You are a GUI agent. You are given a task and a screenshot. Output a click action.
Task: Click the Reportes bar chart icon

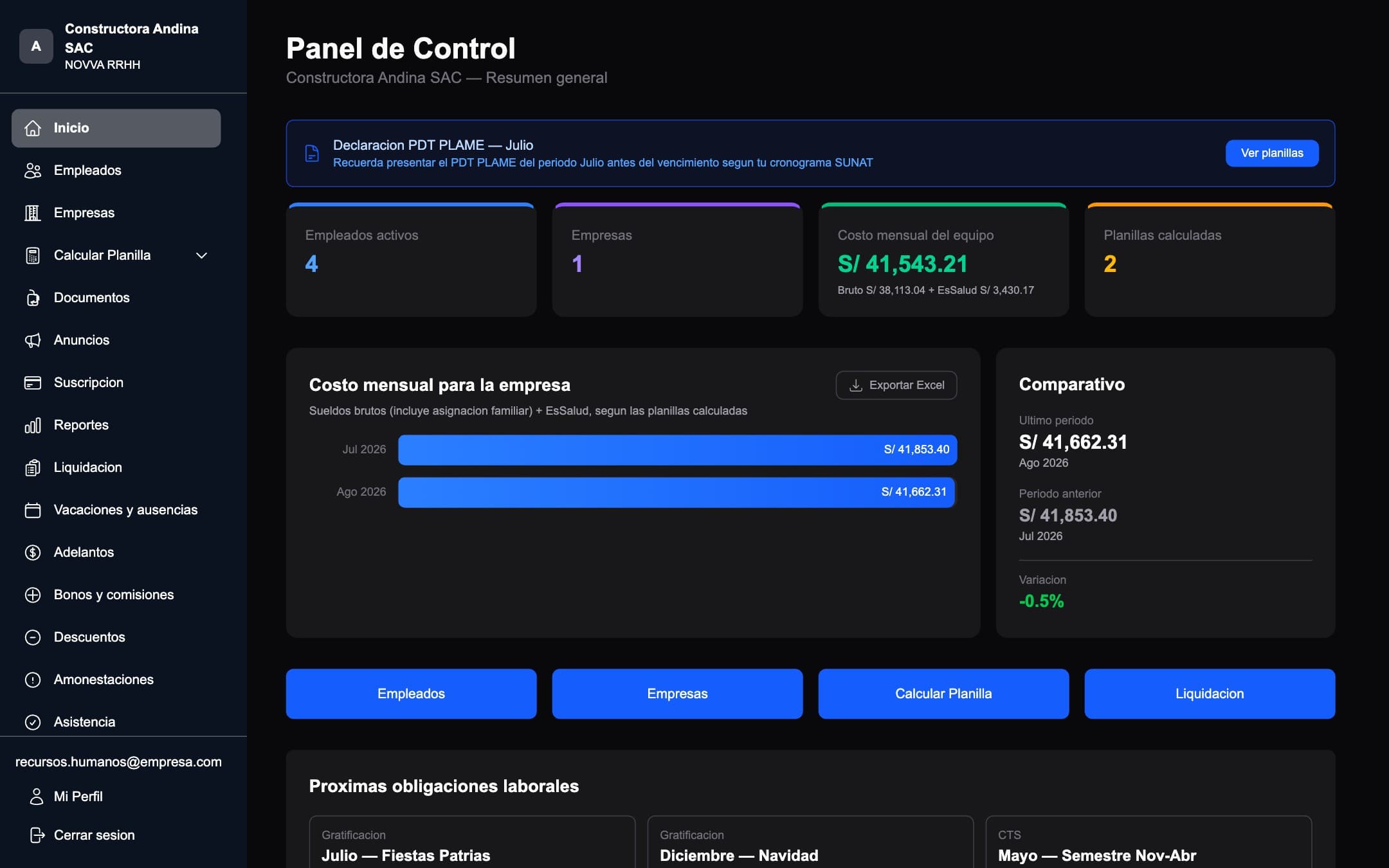33,425
